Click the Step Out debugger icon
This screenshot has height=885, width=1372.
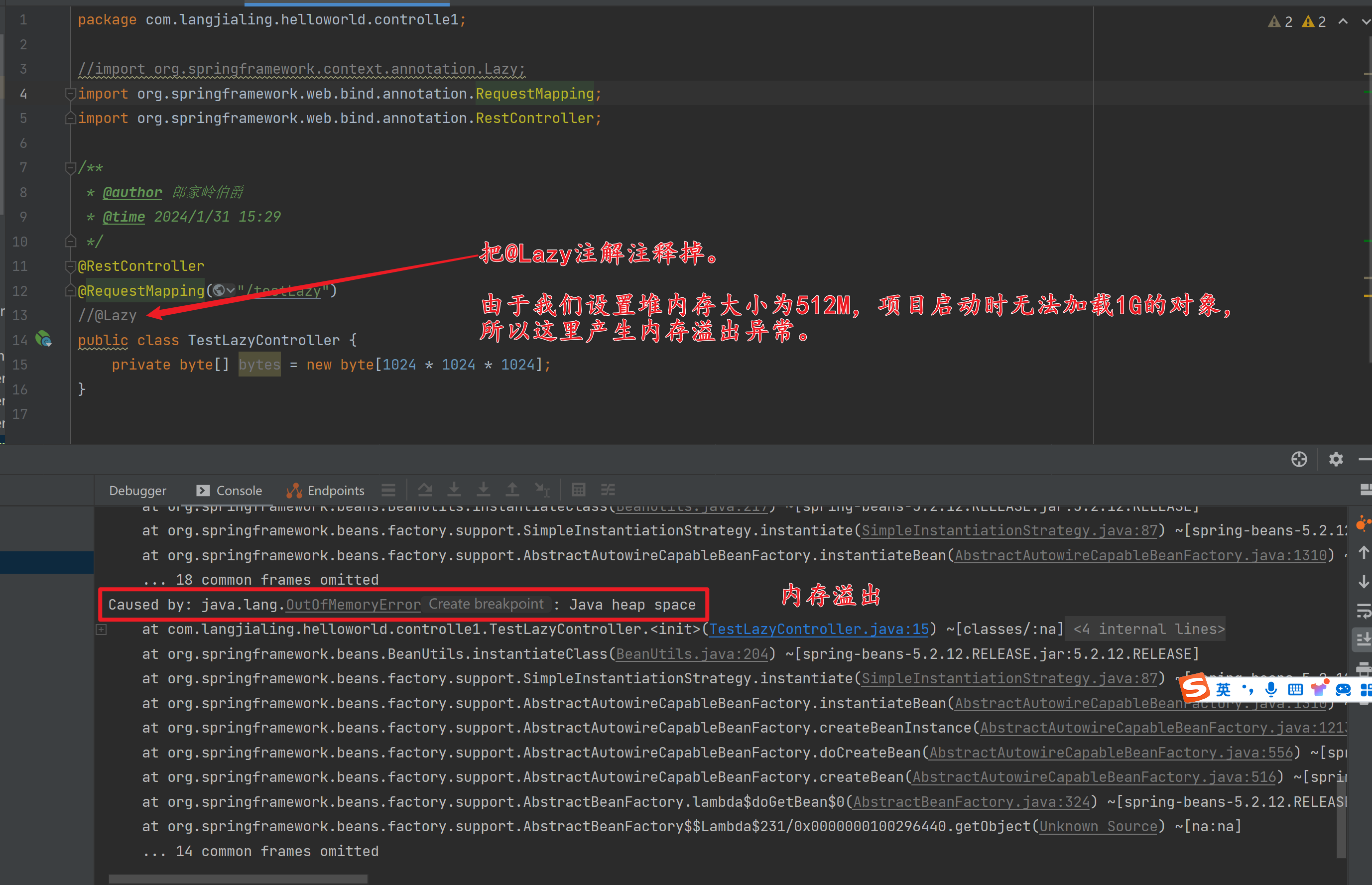(x=512, y=490)
